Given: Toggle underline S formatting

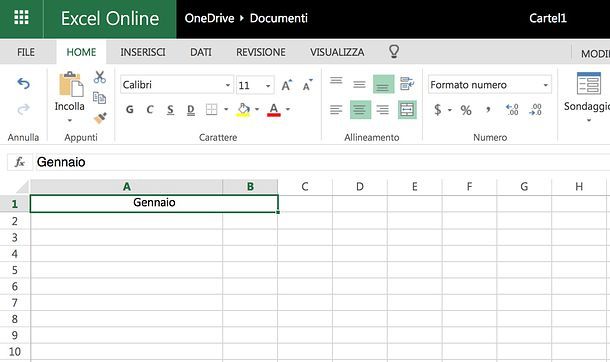Looking at the screenshot, I should [170, 110].
